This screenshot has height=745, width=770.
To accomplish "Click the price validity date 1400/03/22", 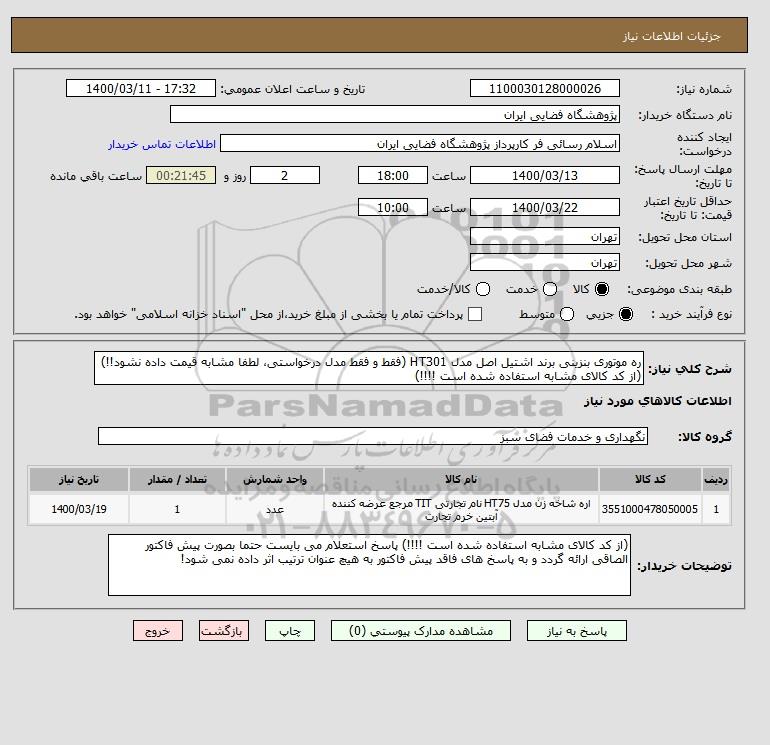I will [x=545, y=207].
